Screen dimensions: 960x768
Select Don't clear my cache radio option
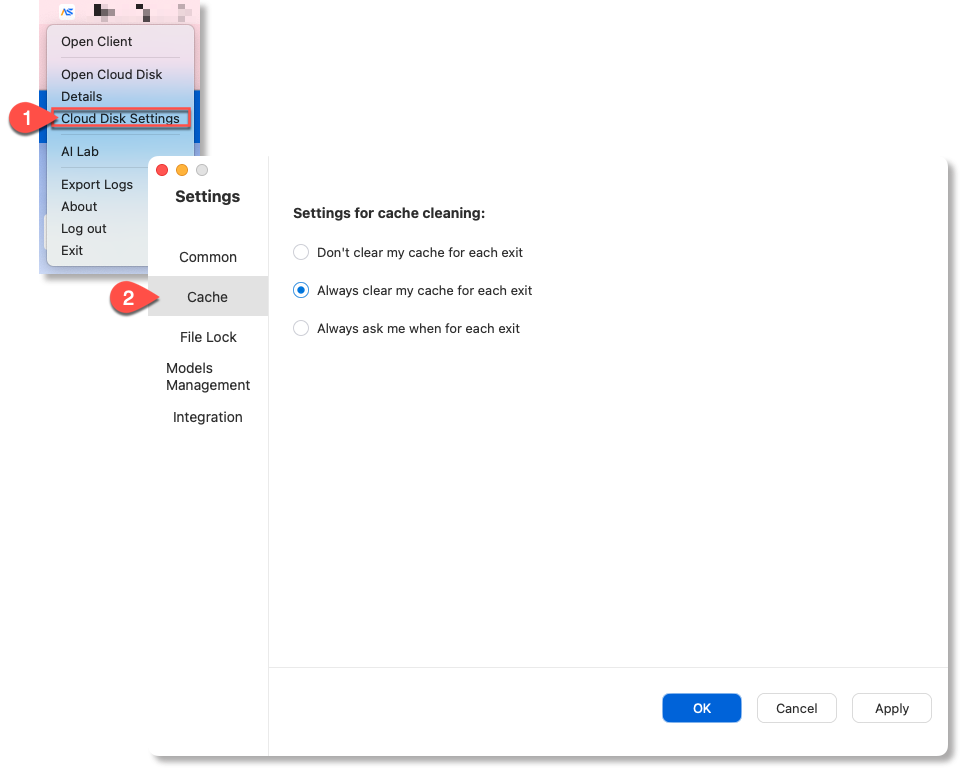[x=301, y=252]
